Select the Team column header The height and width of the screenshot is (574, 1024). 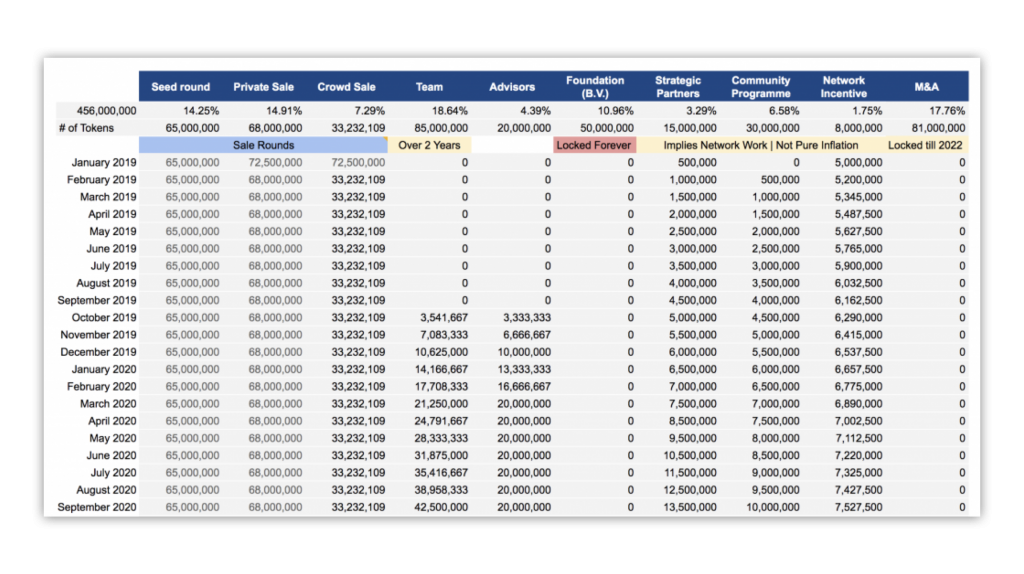(429, 87)
